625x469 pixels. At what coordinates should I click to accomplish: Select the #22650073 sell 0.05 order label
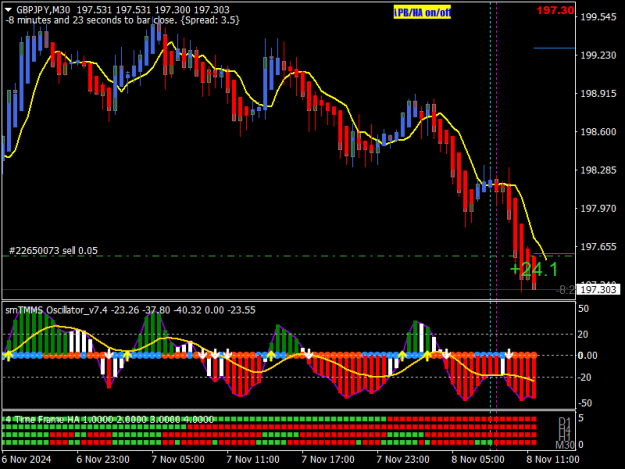53,251
